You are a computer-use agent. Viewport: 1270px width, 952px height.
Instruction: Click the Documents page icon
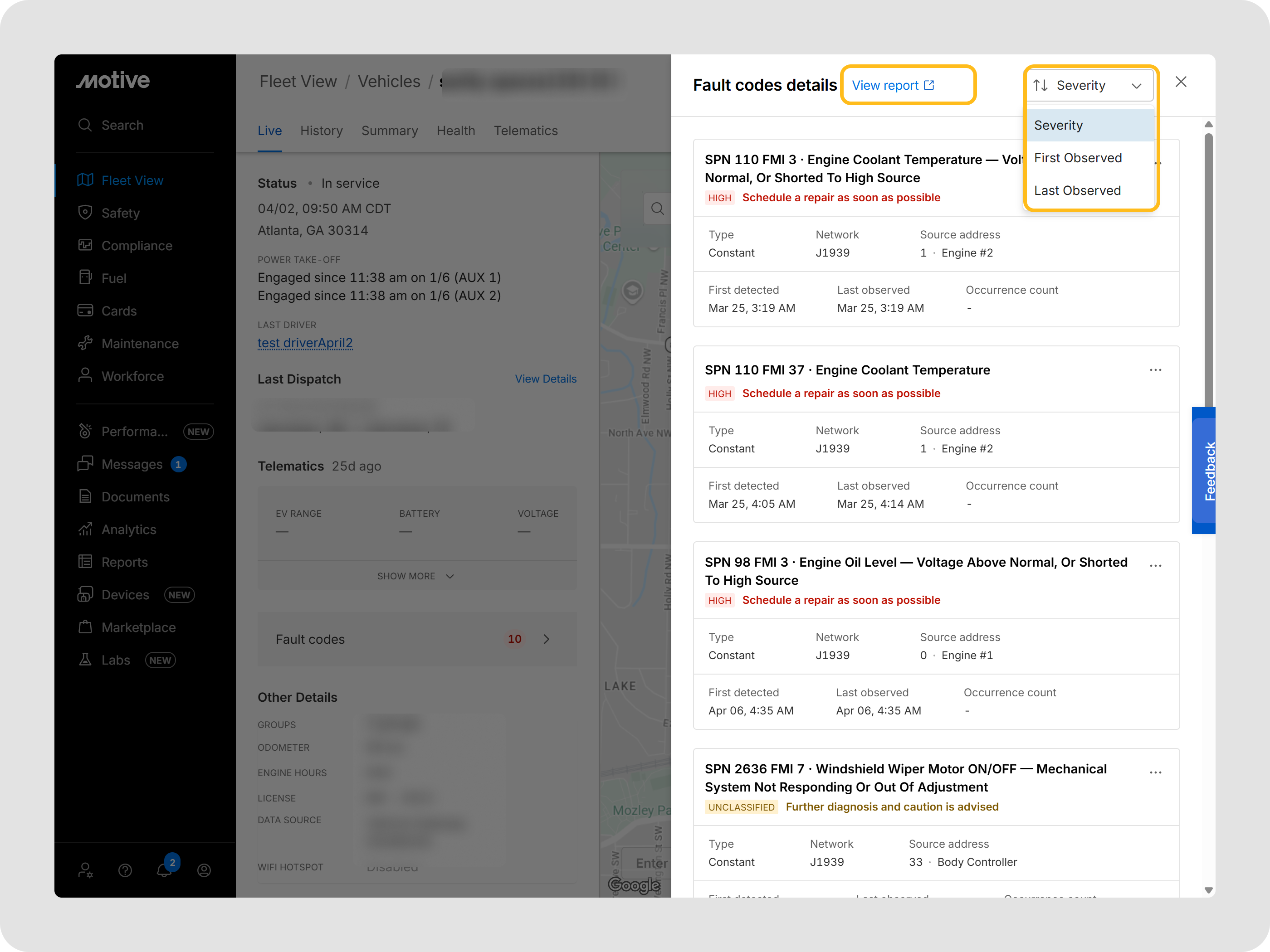coord(85,496)
